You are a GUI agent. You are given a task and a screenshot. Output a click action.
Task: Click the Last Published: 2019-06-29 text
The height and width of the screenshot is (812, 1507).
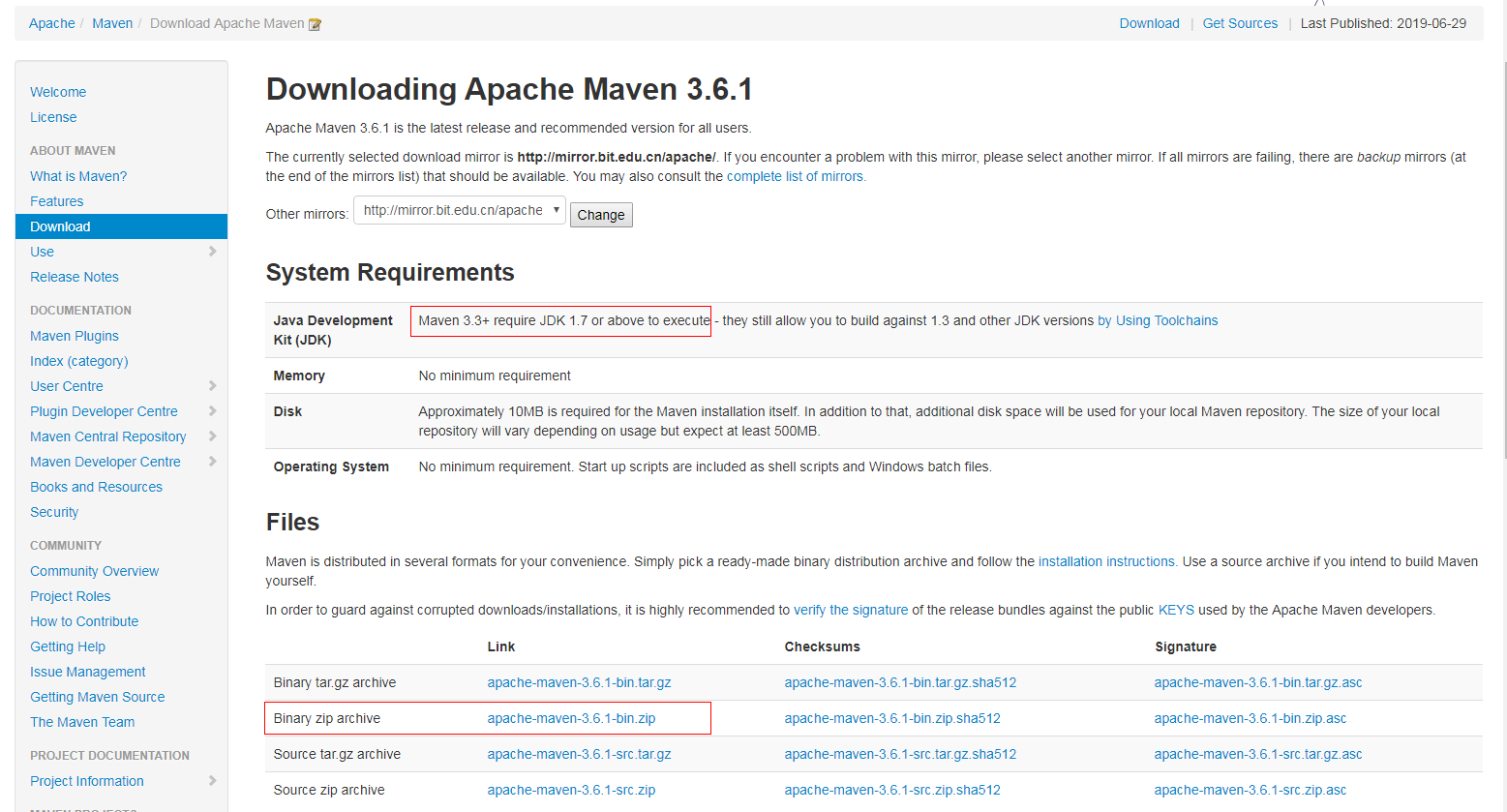pos(1383,23)
